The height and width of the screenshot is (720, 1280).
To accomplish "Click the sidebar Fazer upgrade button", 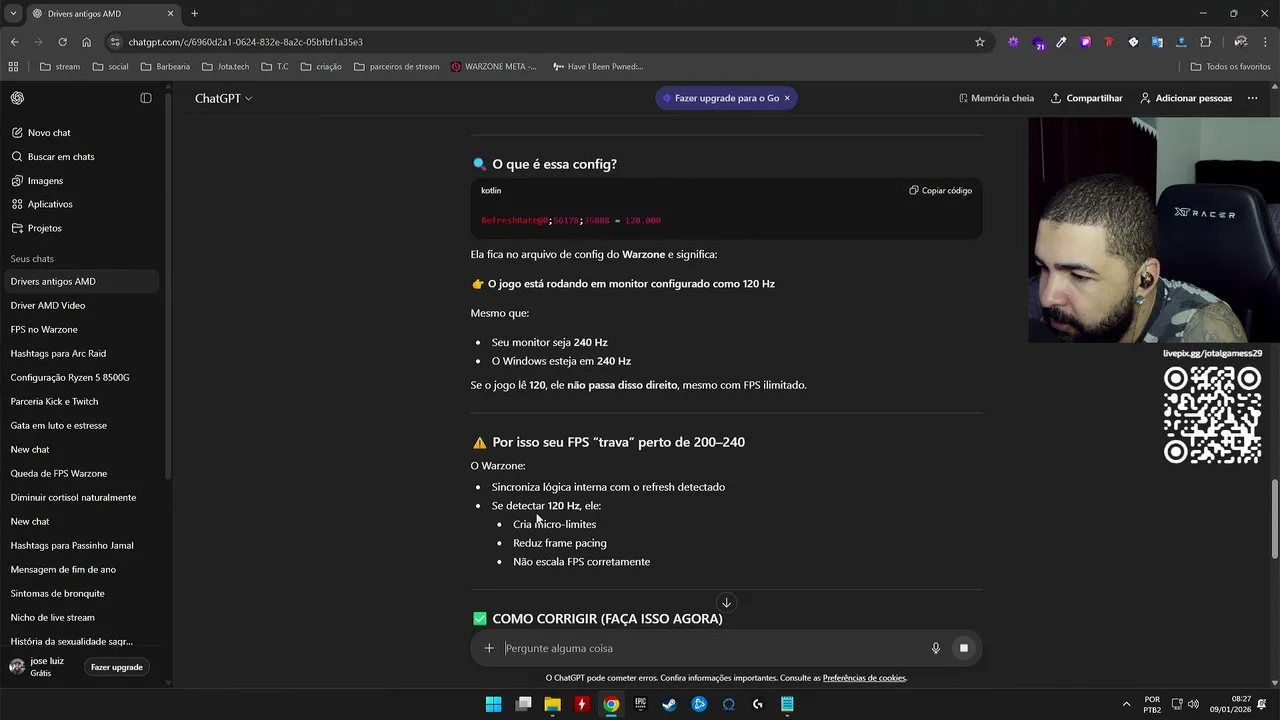I will pyautogui.click(x=117, y=667).
